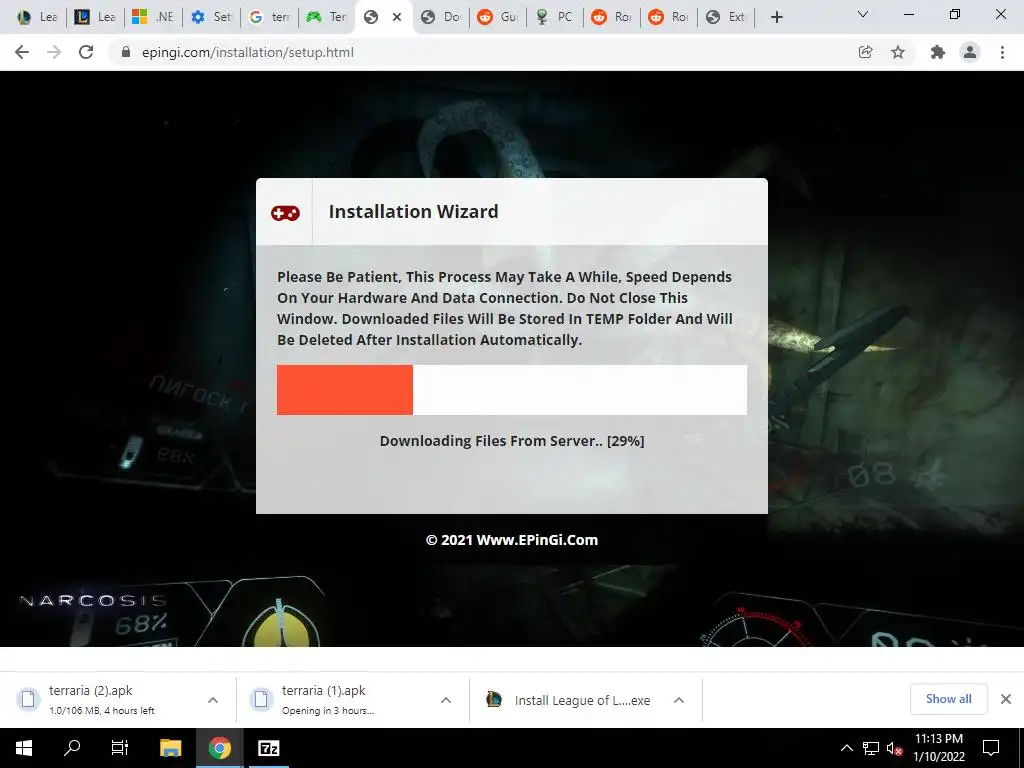Open Windows taskbar search
The width and height of the screenshot is (1024, 768).
72,748
